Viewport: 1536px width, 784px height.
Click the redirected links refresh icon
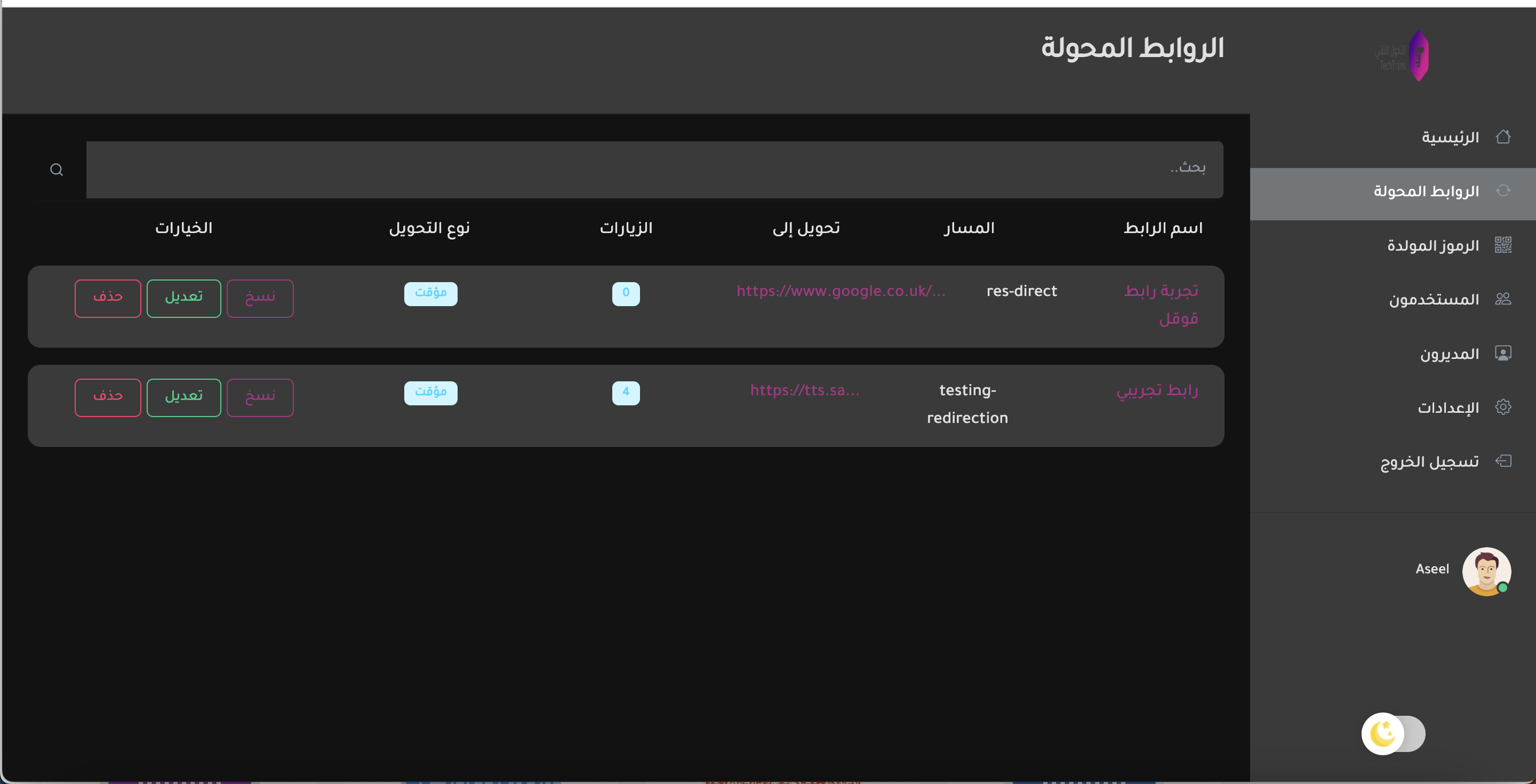pos(1502,191)
